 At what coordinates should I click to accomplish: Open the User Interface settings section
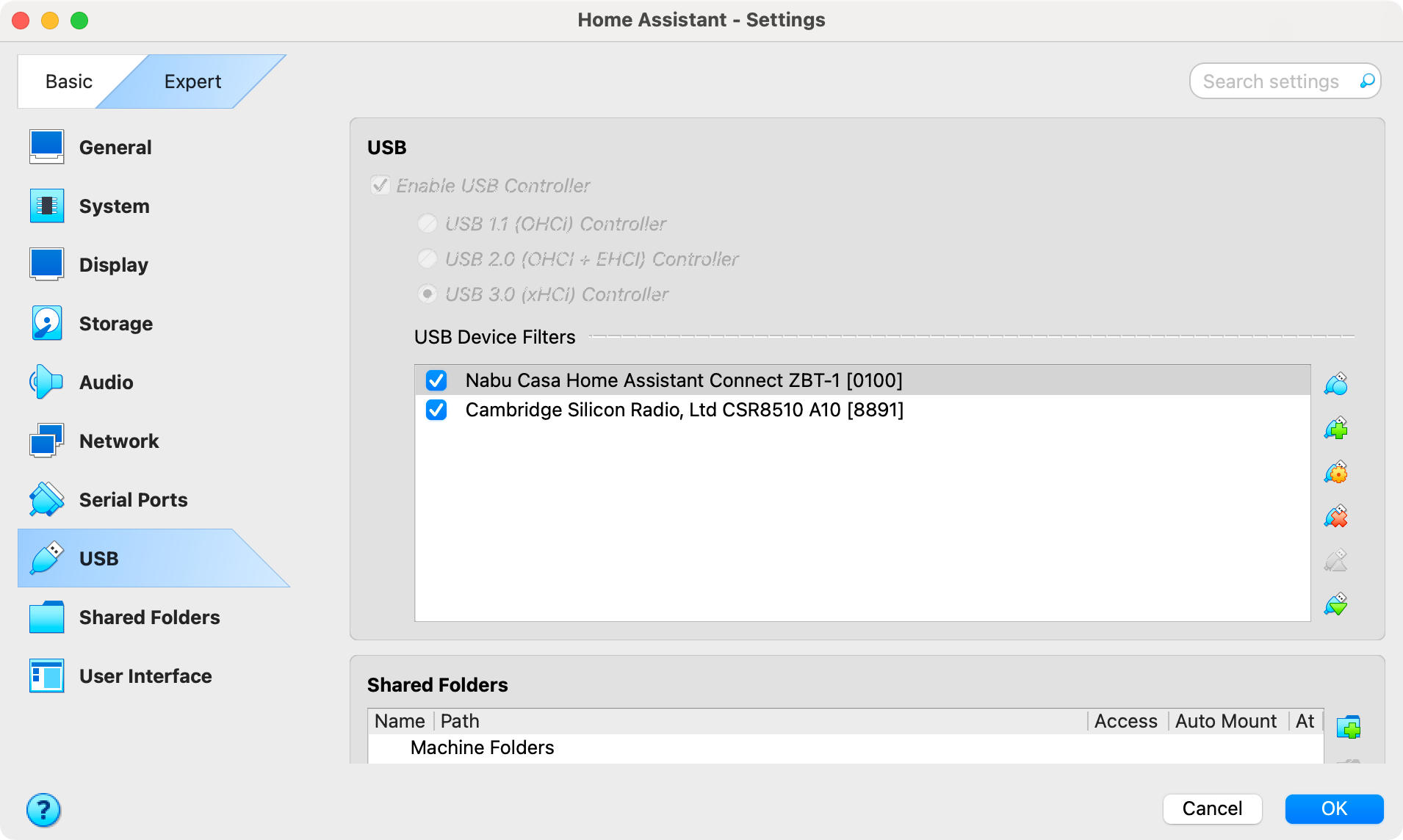tap(145, 676)
